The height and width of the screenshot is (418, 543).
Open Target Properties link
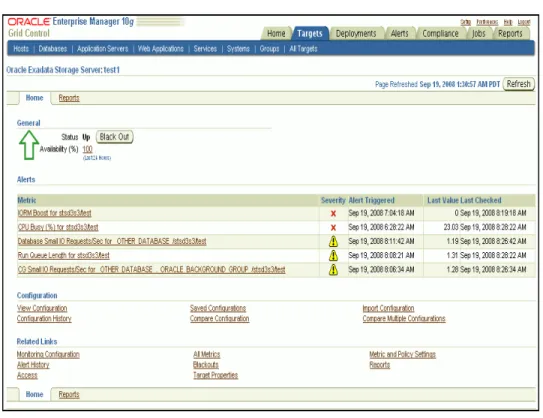(x=215, y=375)
